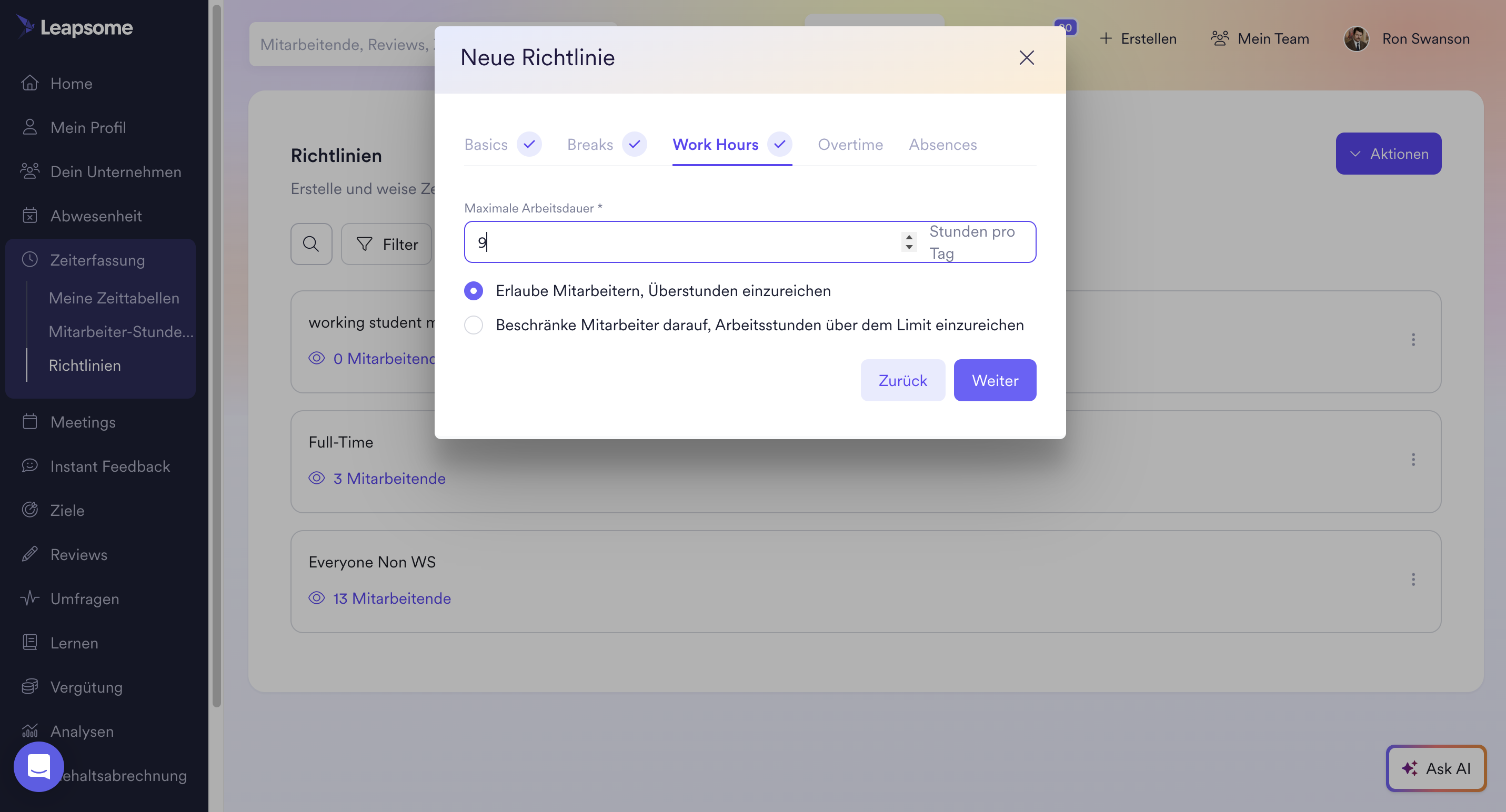Click the Everyone Non WS title

(x=372, y=562)
